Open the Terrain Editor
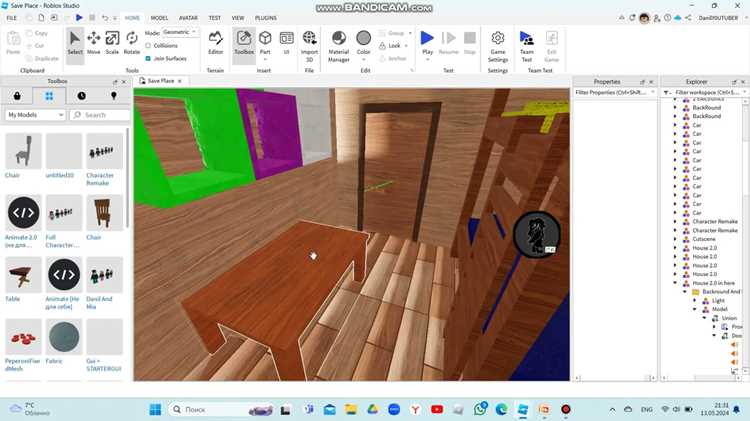750x421 pixels. (x=215, y=43)
